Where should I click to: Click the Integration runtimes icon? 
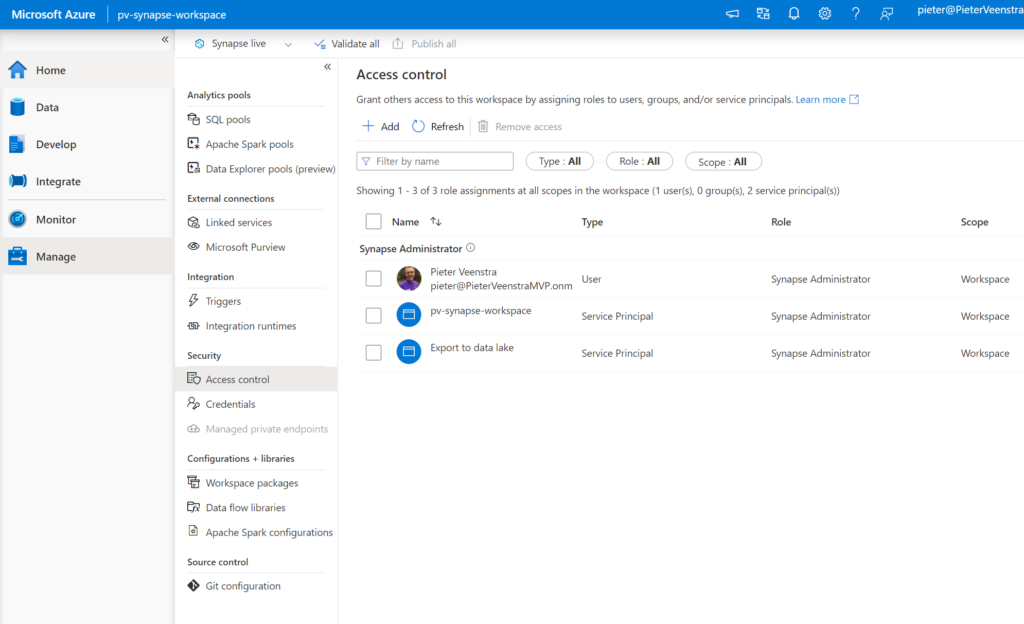coord(193,325)
